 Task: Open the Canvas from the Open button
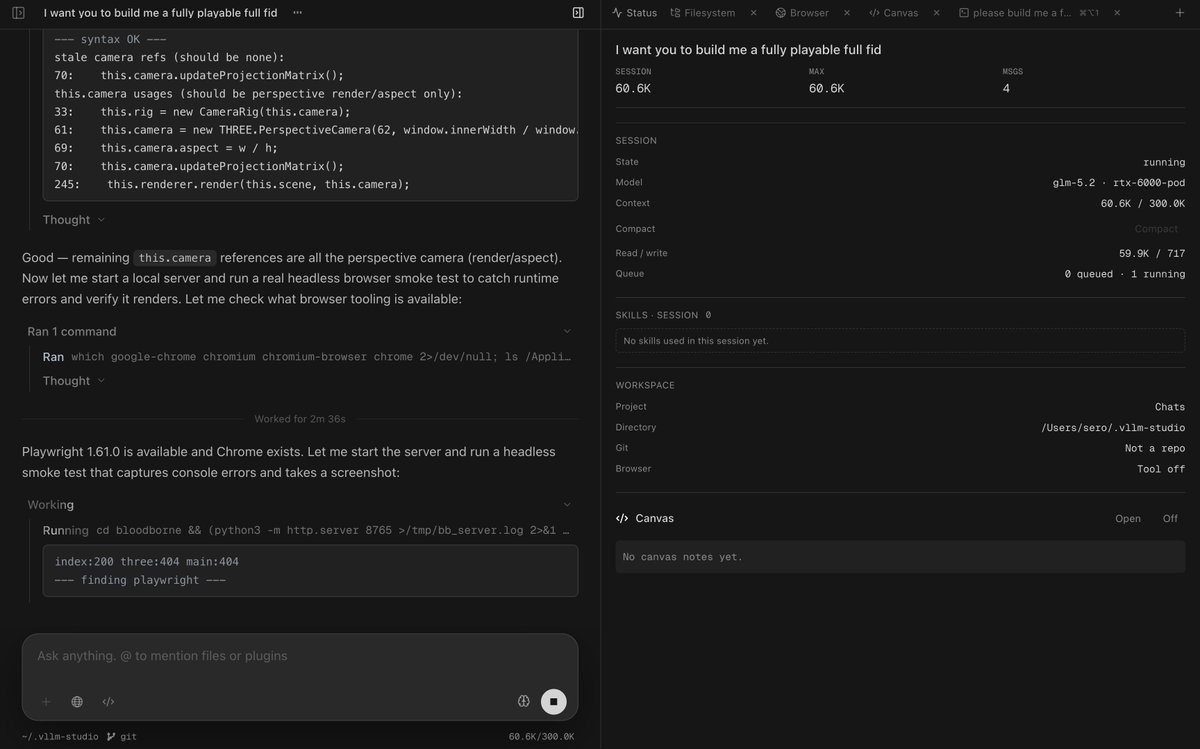tap(1128, 519)
